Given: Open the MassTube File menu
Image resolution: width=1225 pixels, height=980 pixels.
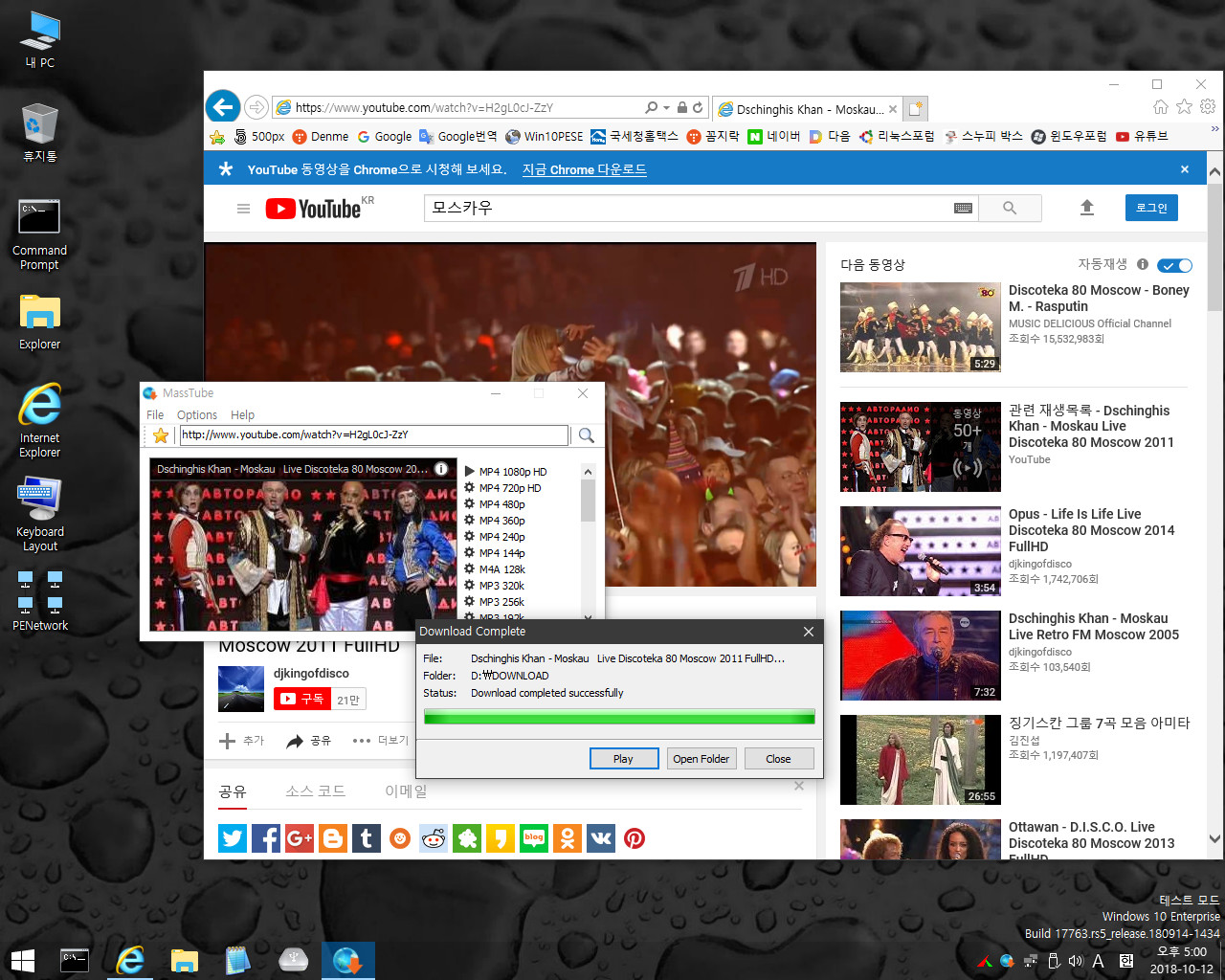Looking at the screenshot, I should (155, 414).
